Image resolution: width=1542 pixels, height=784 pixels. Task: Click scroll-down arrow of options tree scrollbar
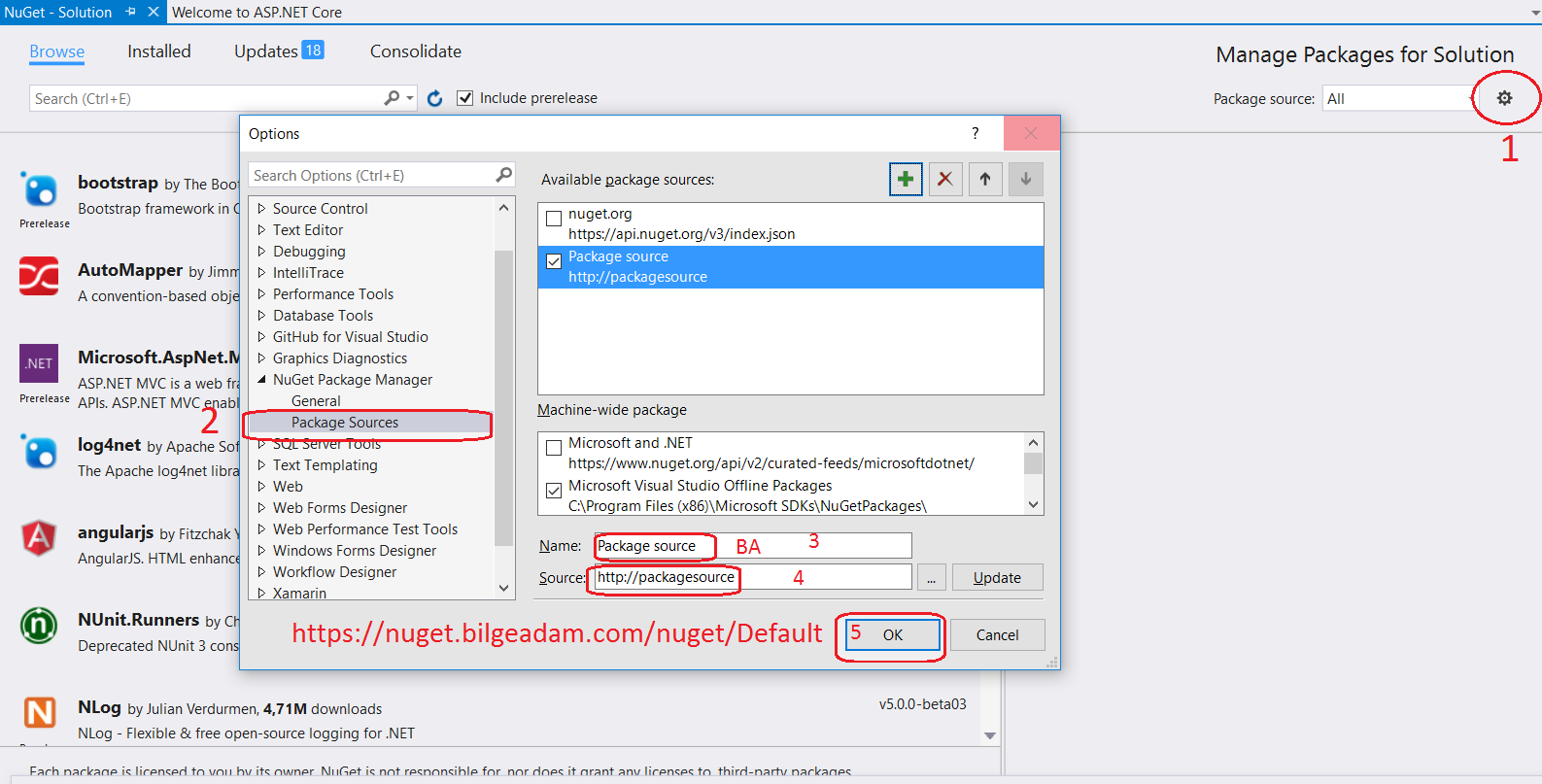point(503,588)
